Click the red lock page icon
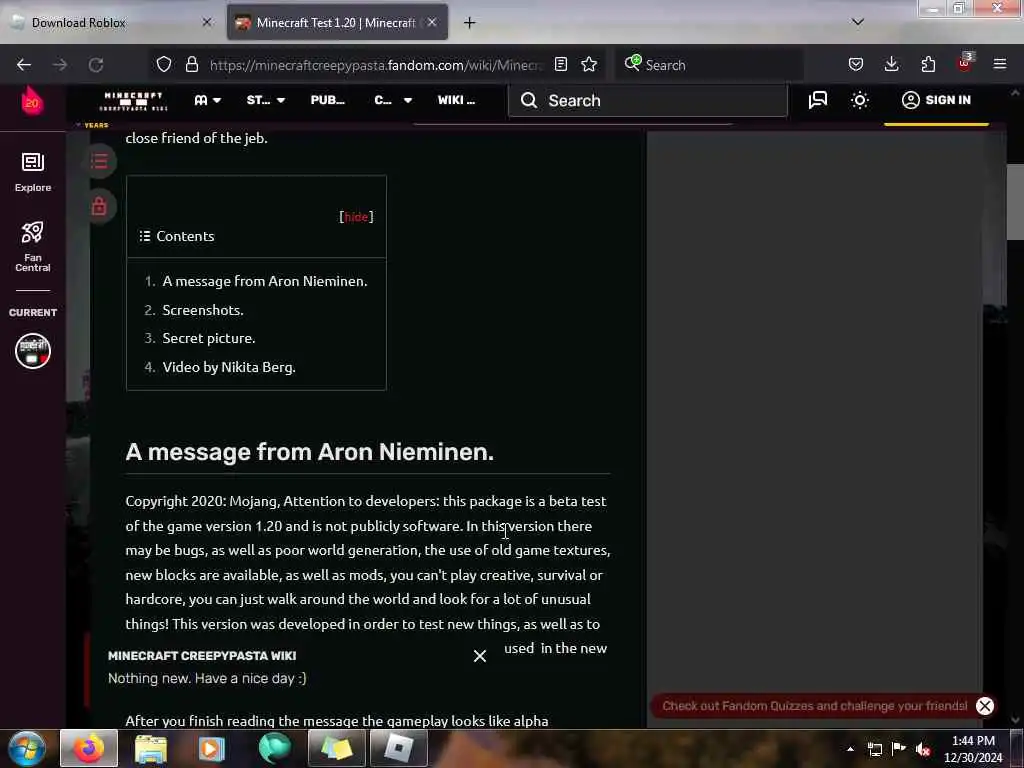 99,206
